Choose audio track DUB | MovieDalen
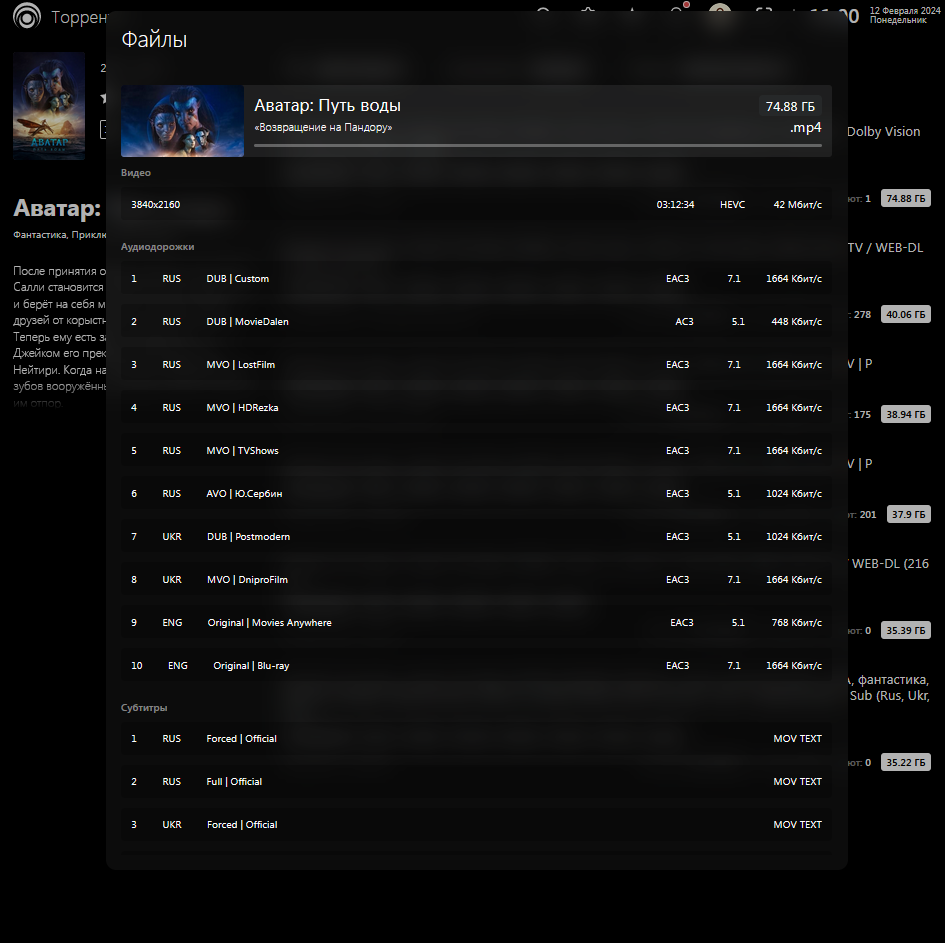 (476, 322)
